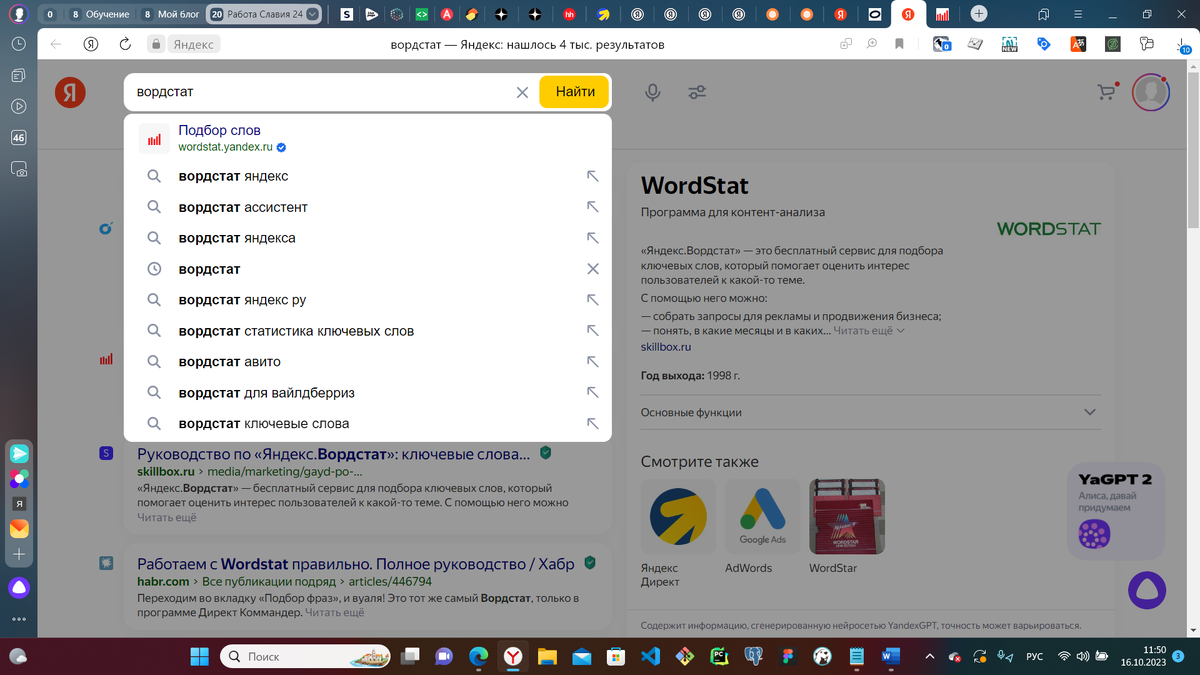Insert "вордстат авито" with its arrow icon
The height and width of the screenshot is (675, 1200).
coord(592,362)
